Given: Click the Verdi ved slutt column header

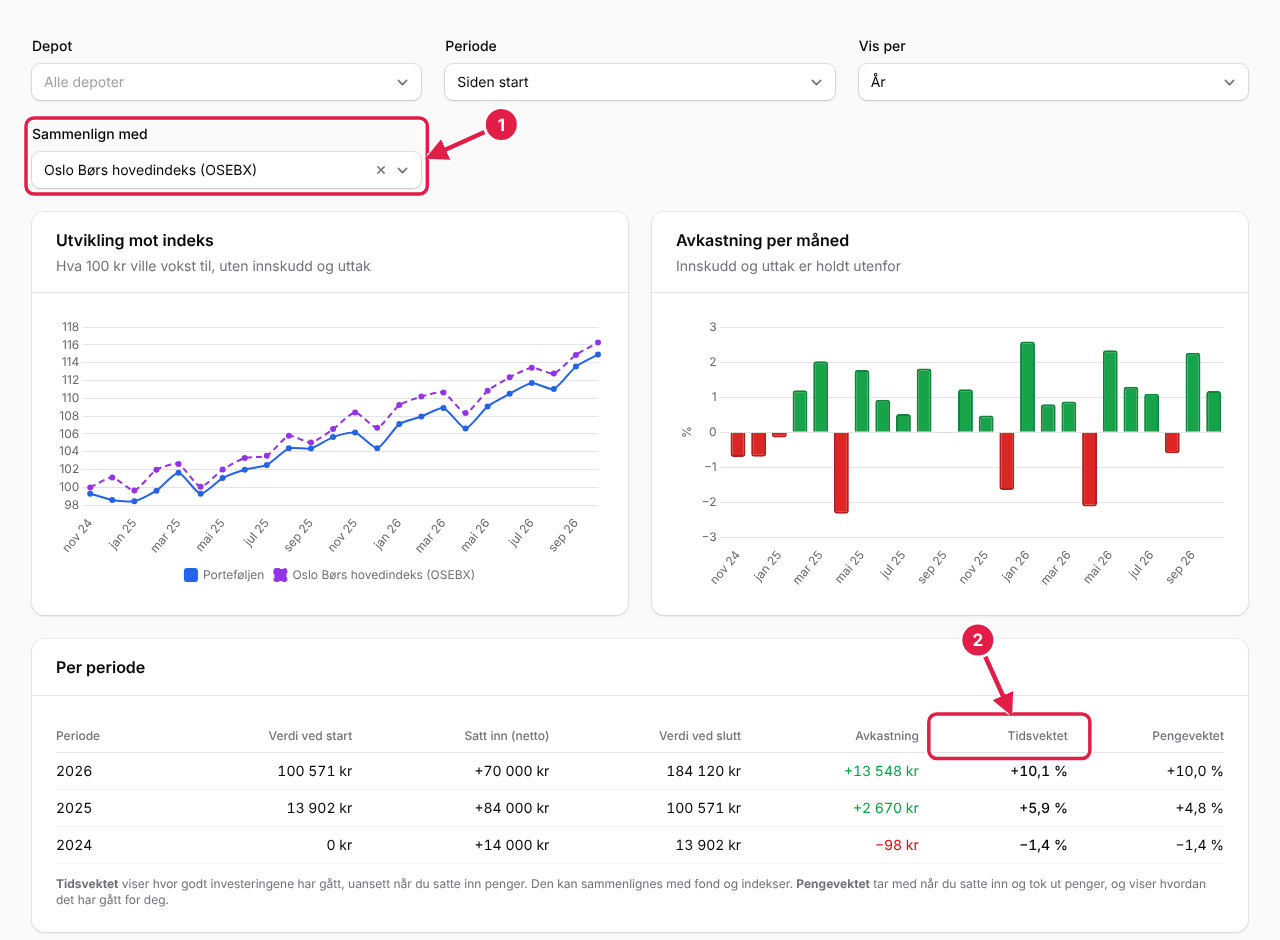Looking at the screenshot, I should click(x=700, y=736).
